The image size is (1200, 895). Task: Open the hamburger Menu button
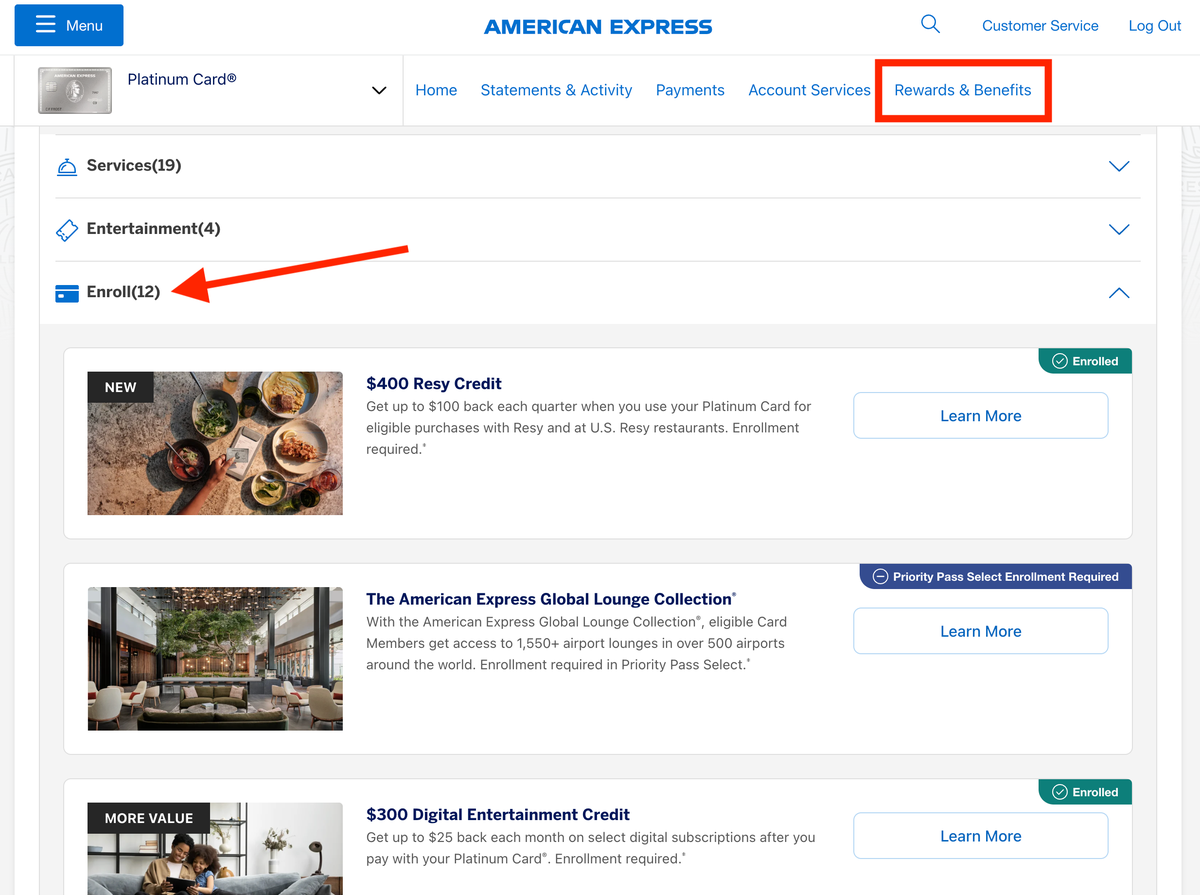(69, 25)
